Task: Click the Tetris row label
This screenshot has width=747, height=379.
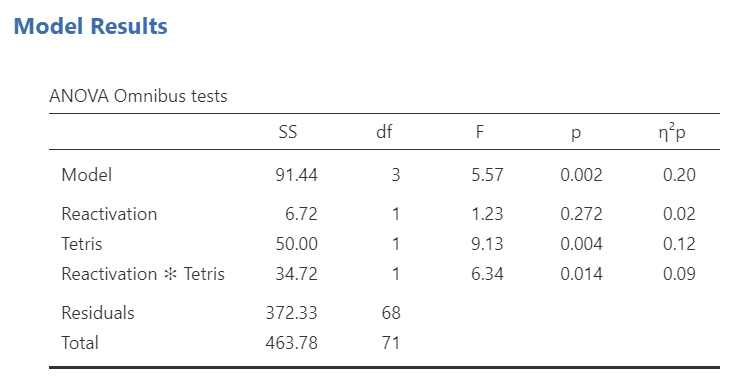Action: (x=81, y=244)
